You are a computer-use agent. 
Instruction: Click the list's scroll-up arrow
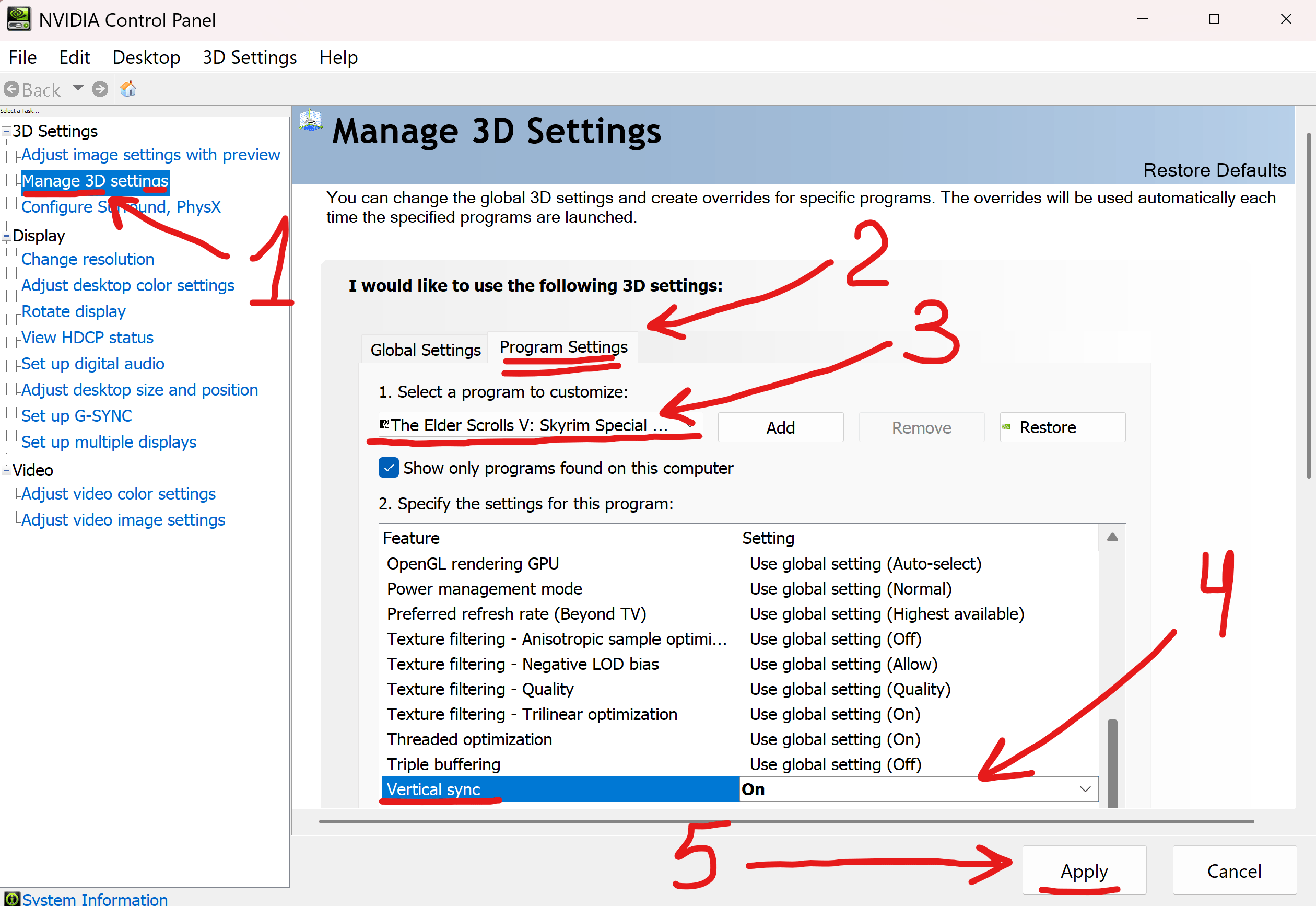point(1112,538)
